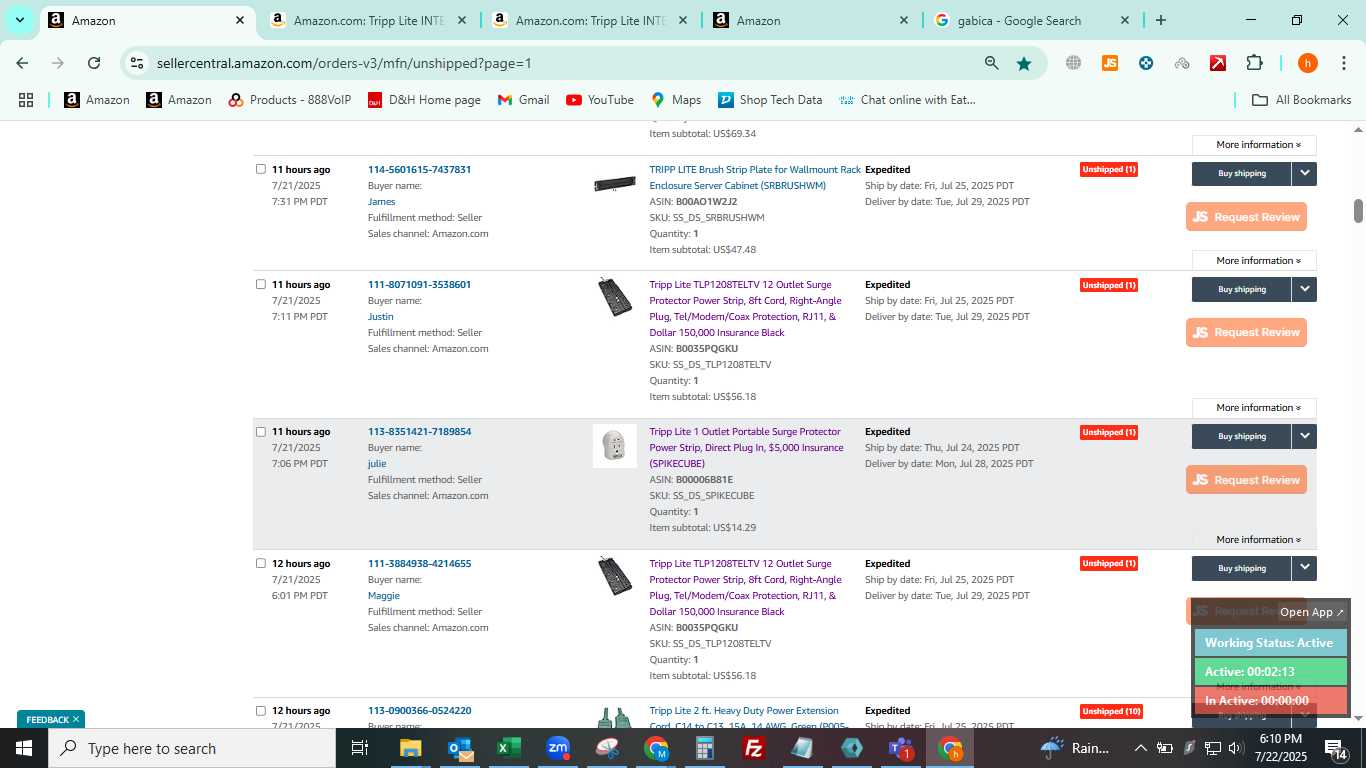Select checkbox for order 113-8351421-7189854
The image size is (1366, 768).
[261, 432]
